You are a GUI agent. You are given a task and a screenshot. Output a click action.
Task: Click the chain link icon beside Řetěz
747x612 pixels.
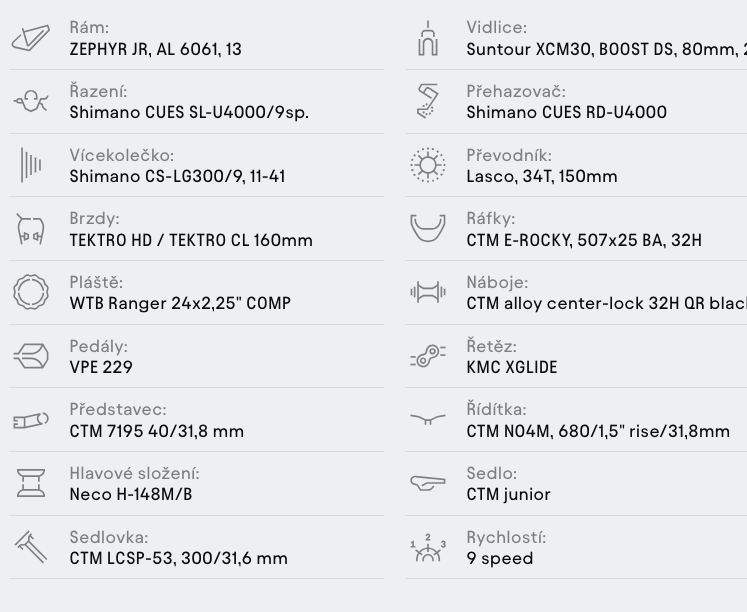tap(428, 356)
